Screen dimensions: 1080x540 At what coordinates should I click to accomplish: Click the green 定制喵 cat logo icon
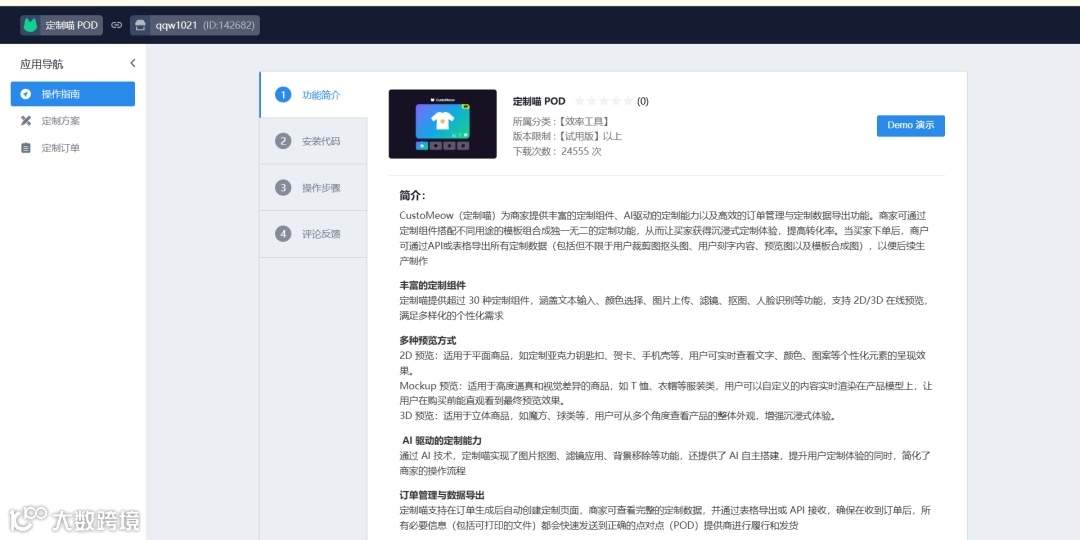(x=30, y=25)
